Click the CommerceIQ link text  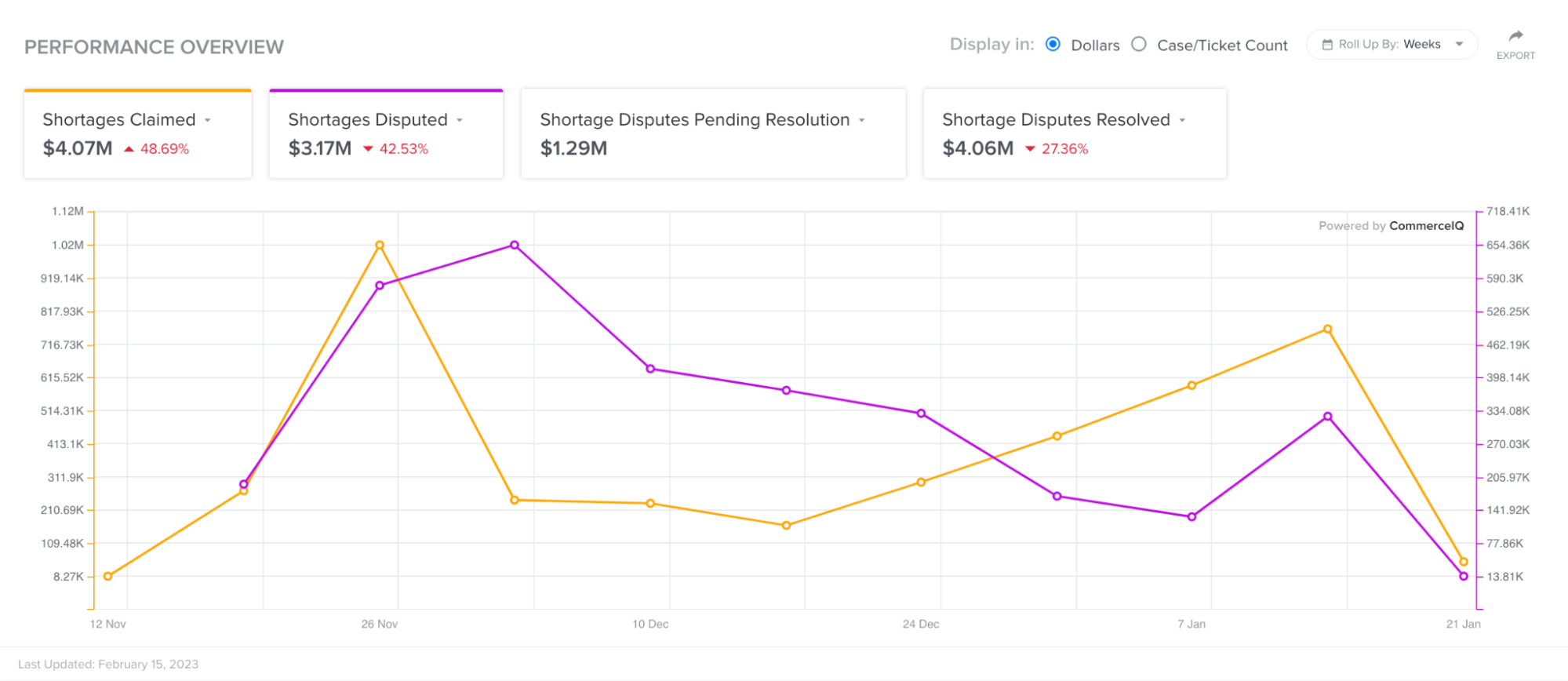(x=1426, y=226)
